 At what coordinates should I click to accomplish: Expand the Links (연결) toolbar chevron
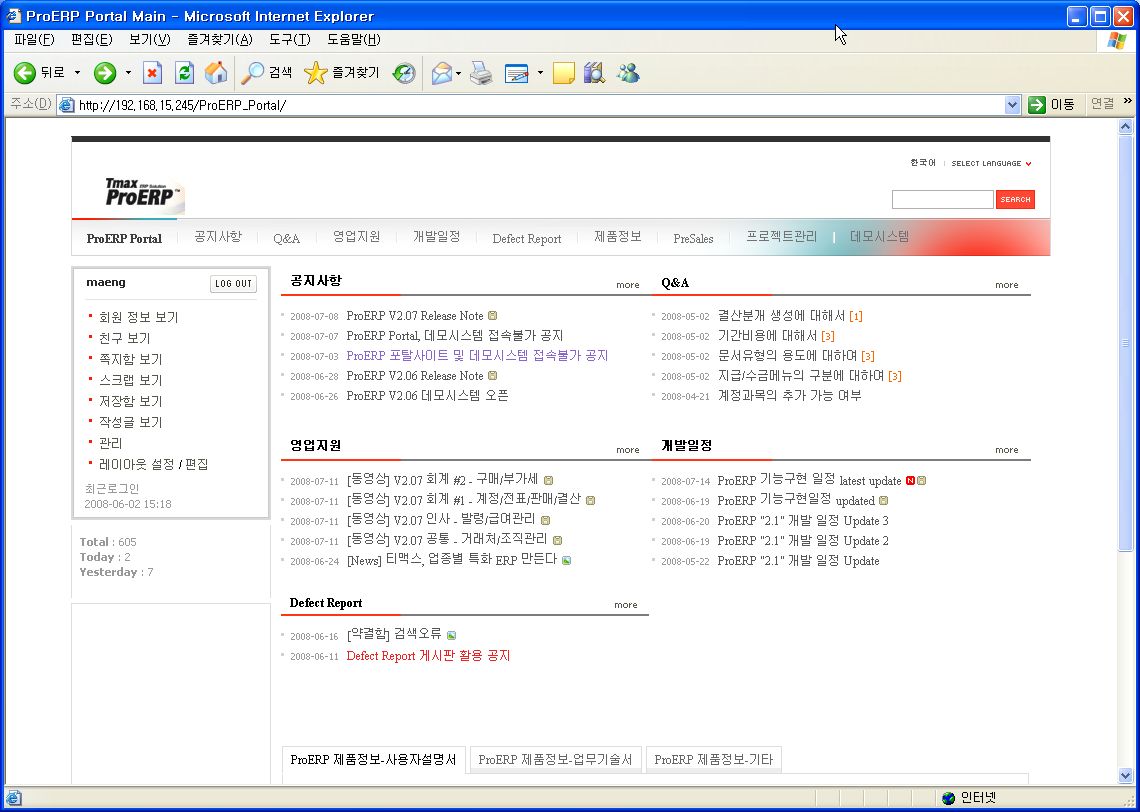tap(1128, 102)
